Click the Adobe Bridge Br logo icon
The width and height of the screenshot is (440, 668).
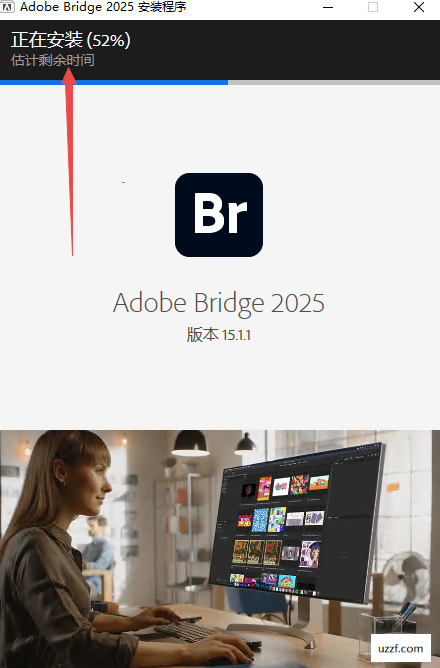pos(219,215)
